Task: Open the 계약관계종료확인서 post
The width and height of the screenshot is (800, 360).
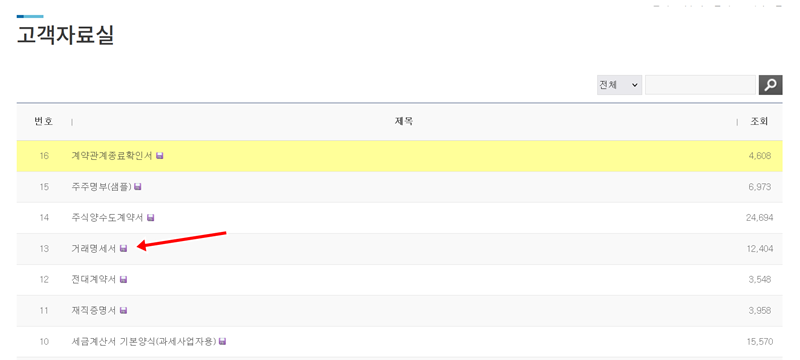Action: point(112,156)
